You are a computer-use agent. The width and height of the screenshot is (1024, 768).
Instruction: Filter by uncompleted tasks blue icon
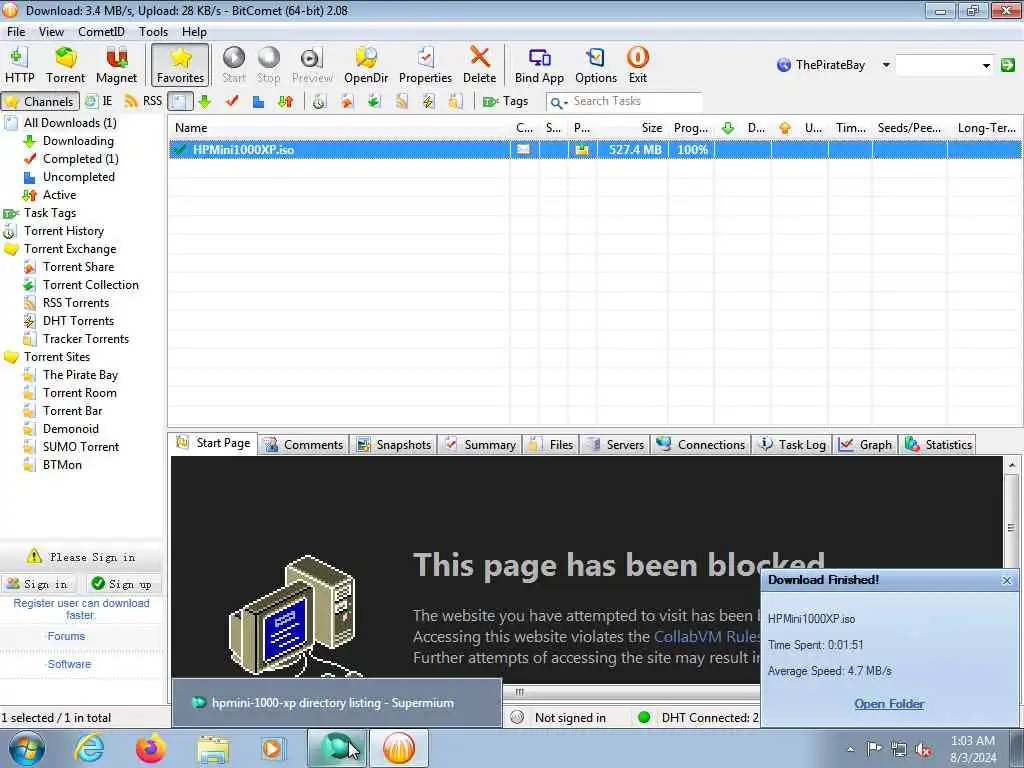(x=259, y=101)
